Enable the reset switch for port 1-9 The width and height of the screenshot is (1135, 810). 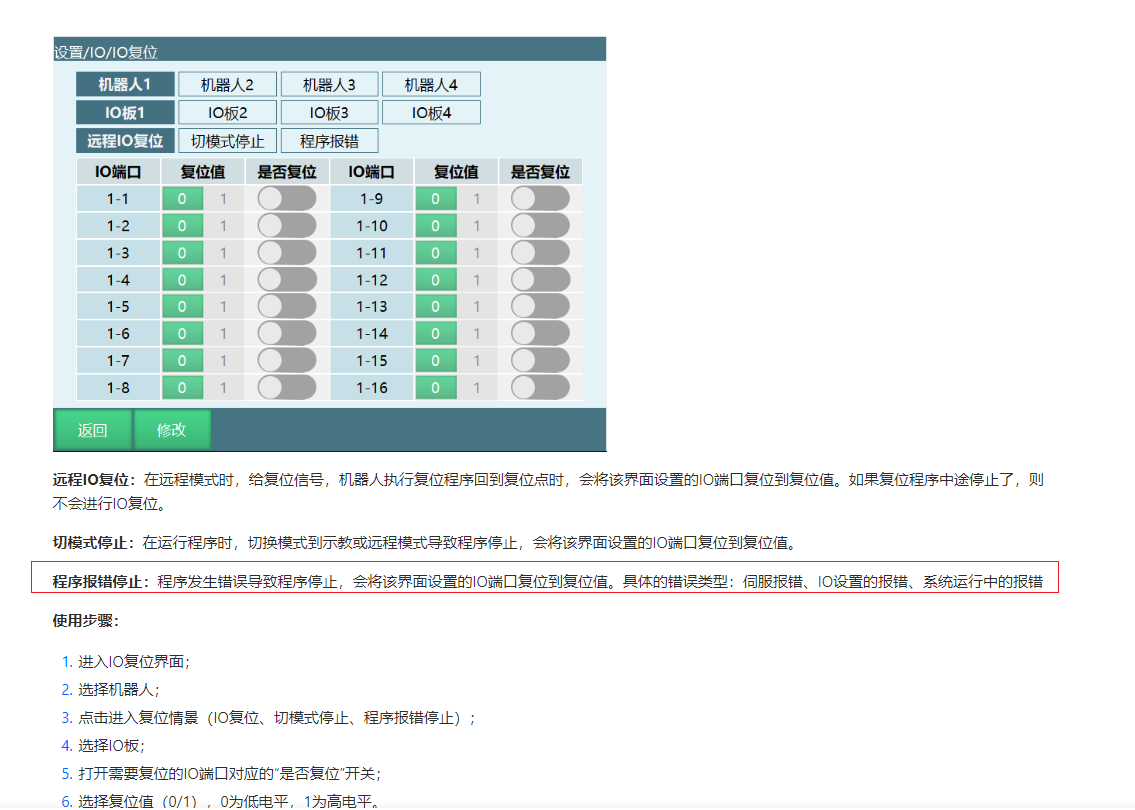point(539,199)
